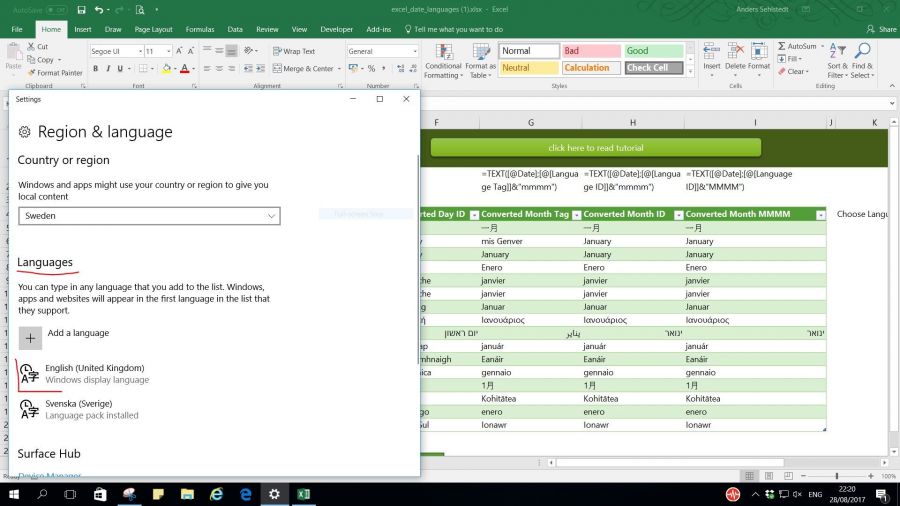Click the Copy icon in Clipboard group
Screen dimensions: 900x506
31,60
